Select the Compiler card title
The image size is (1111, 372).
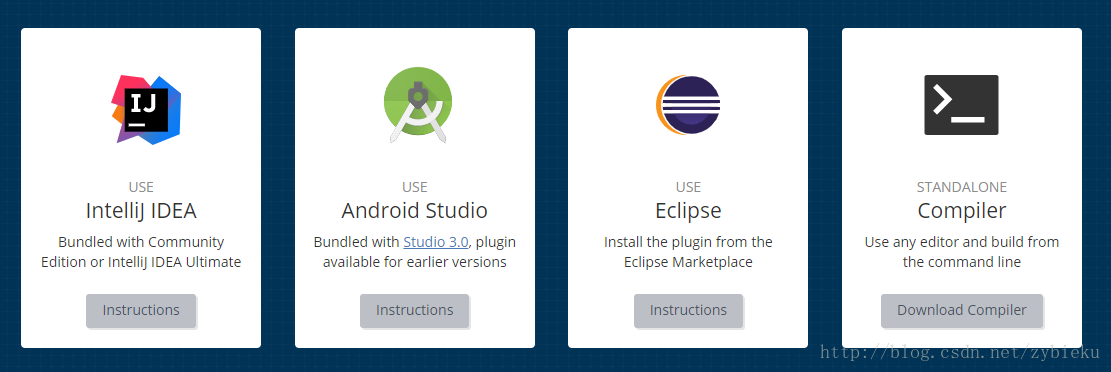point(961,210)
